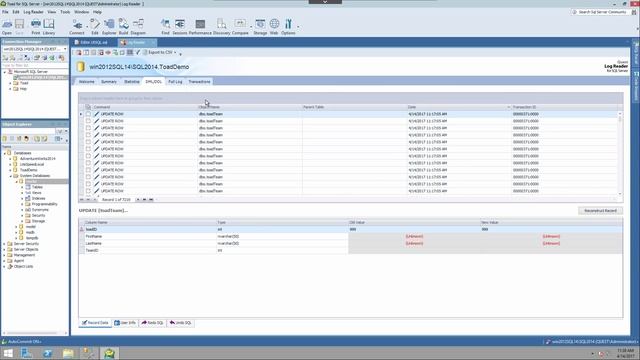
Task: Expand the Server Security node
Action: [4, 244]
